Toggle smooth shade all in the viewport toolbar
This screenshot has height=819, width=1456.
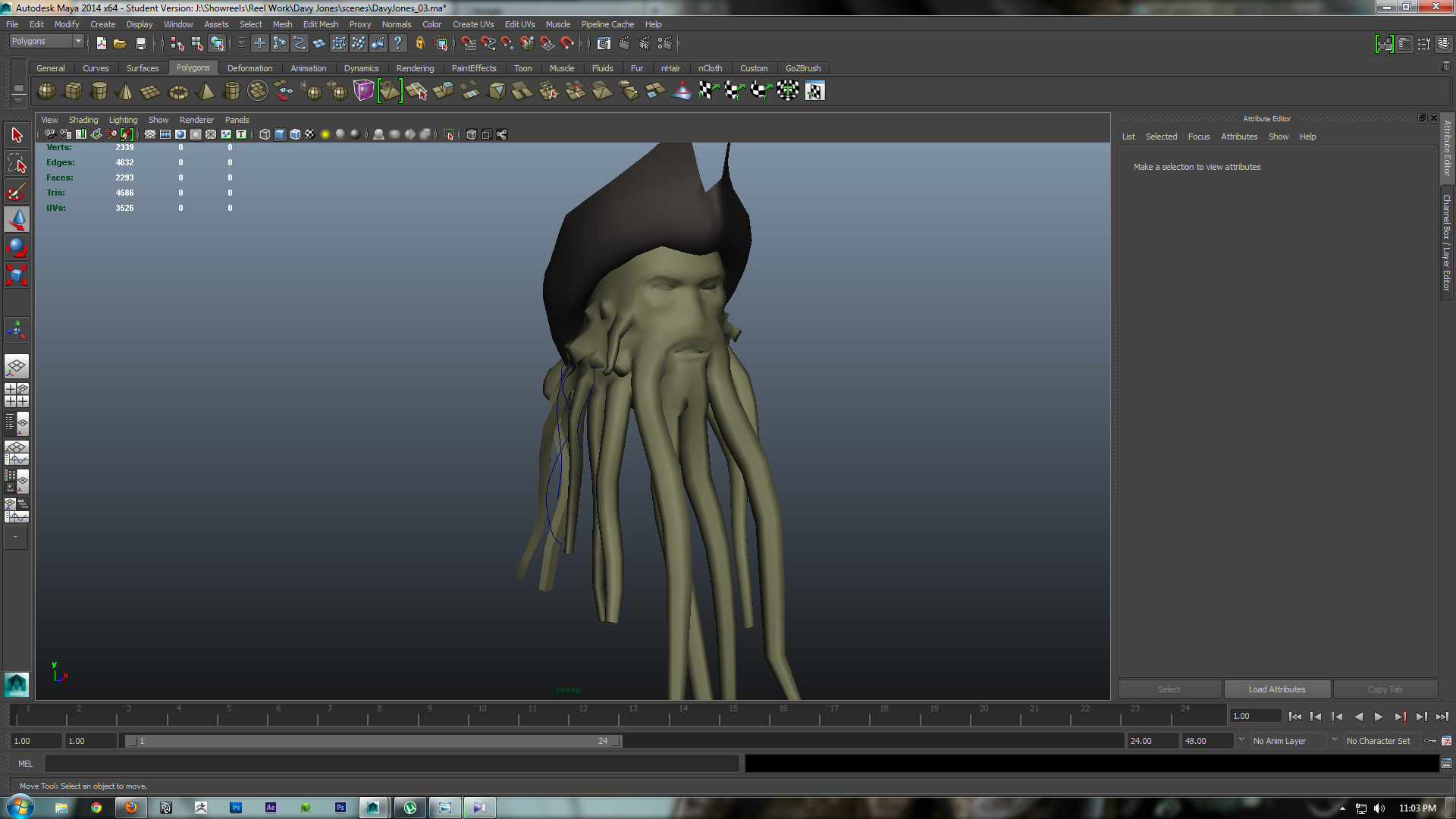(280, 134)
